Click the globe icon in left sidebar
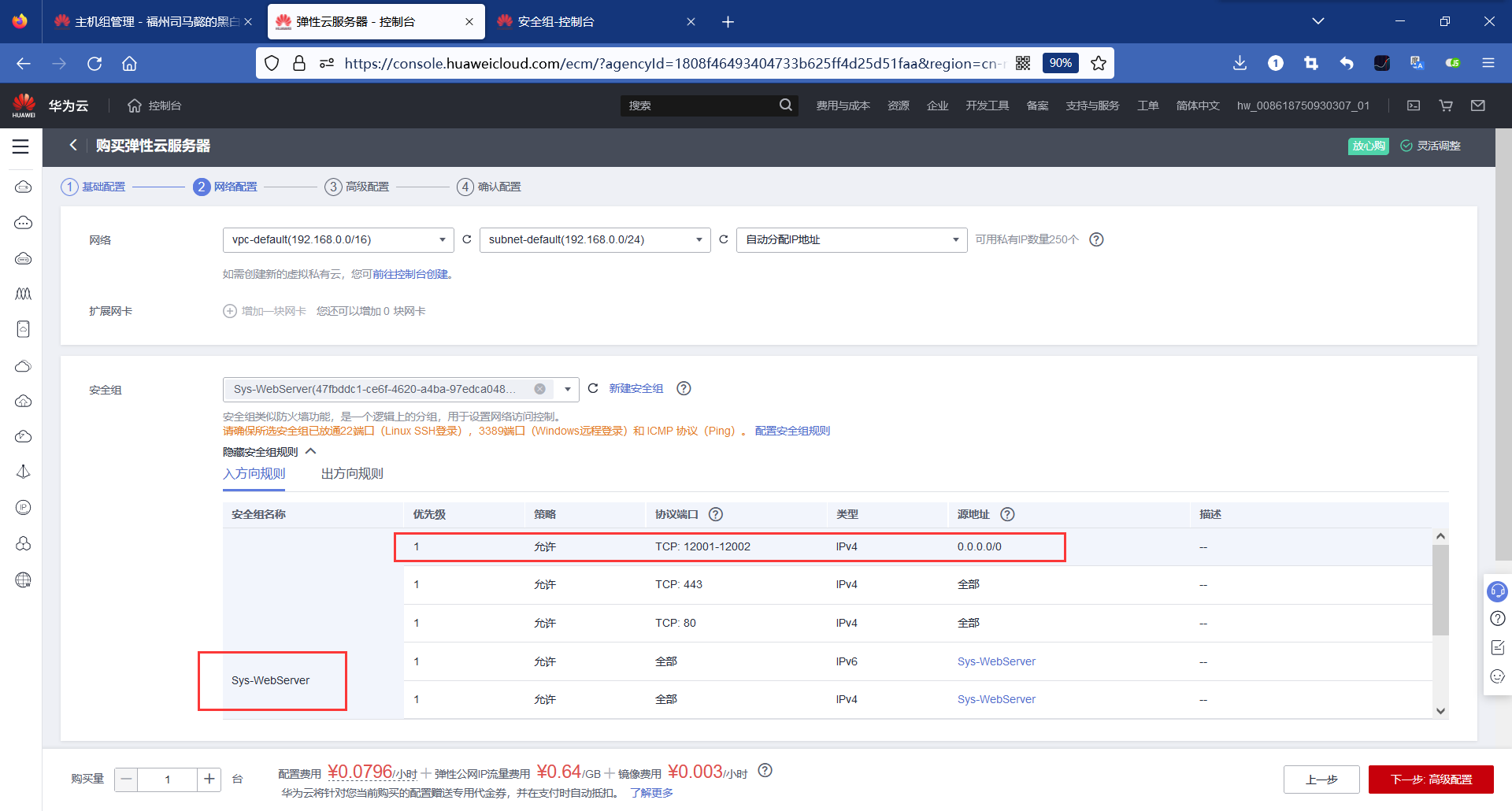 [x=24, y=580]
